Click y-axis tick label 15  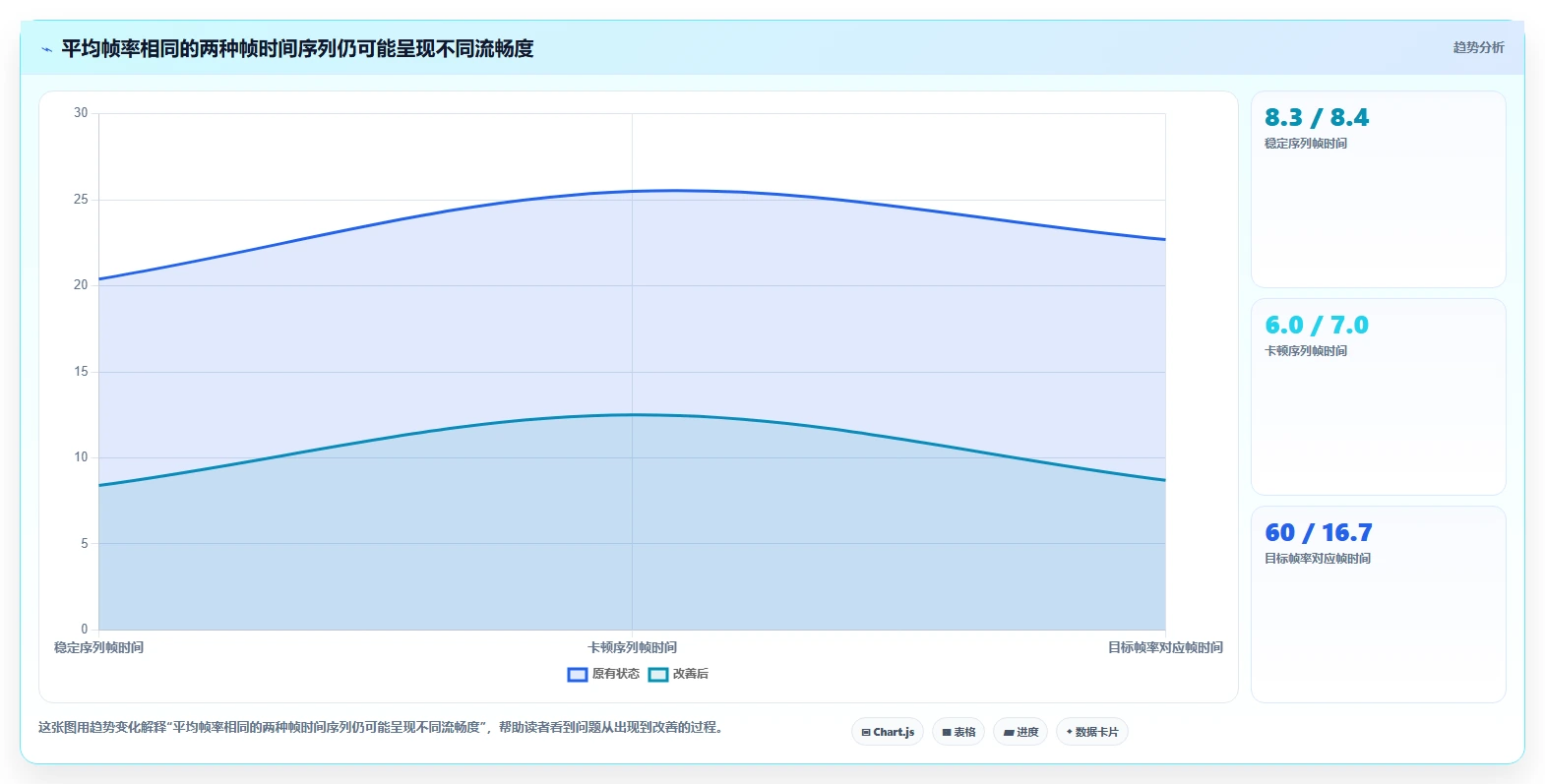81,372
